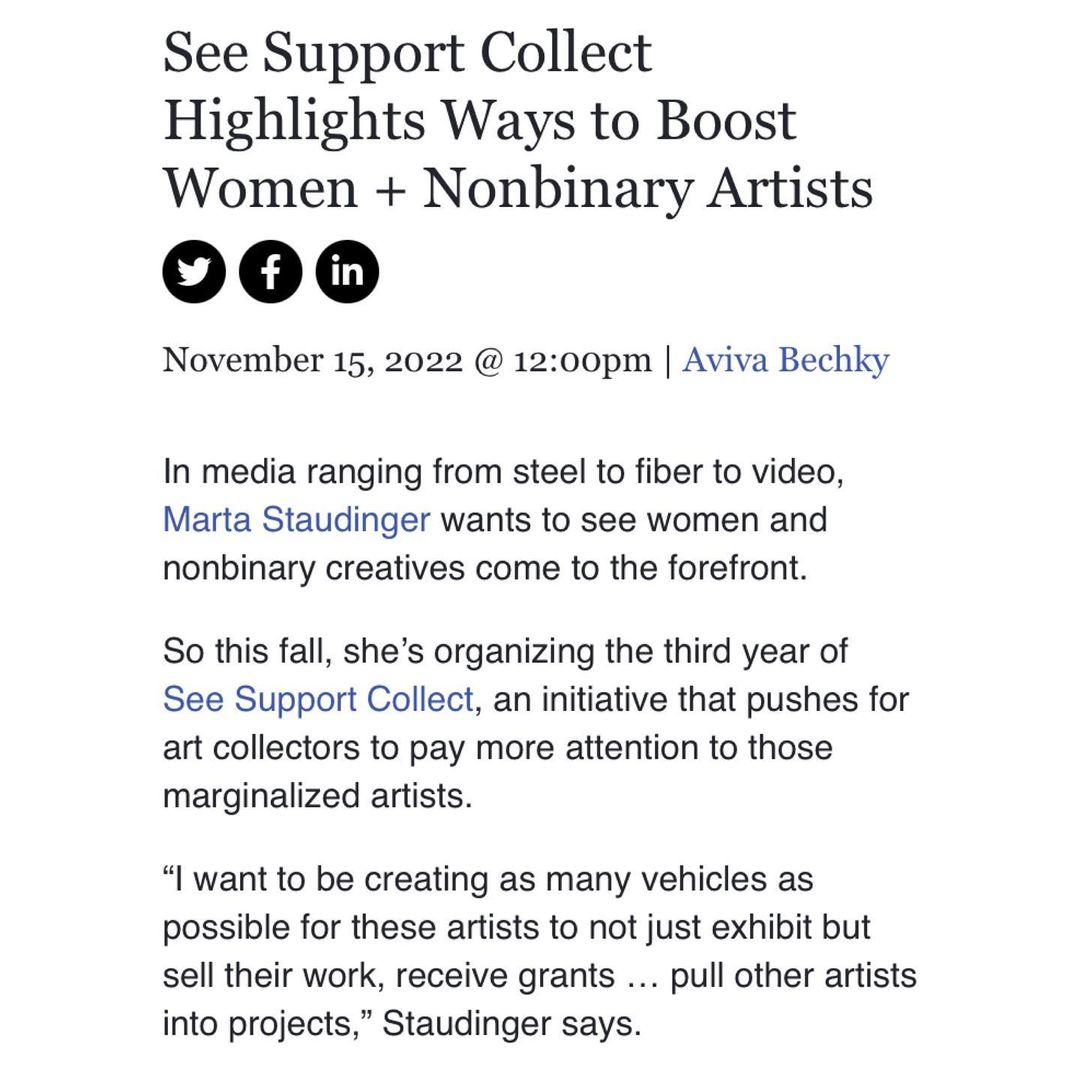The height and width of the screenshot is (1080, 1080).
Task: Click the text "marginalized artists."
Action: (x=318, y=796)
